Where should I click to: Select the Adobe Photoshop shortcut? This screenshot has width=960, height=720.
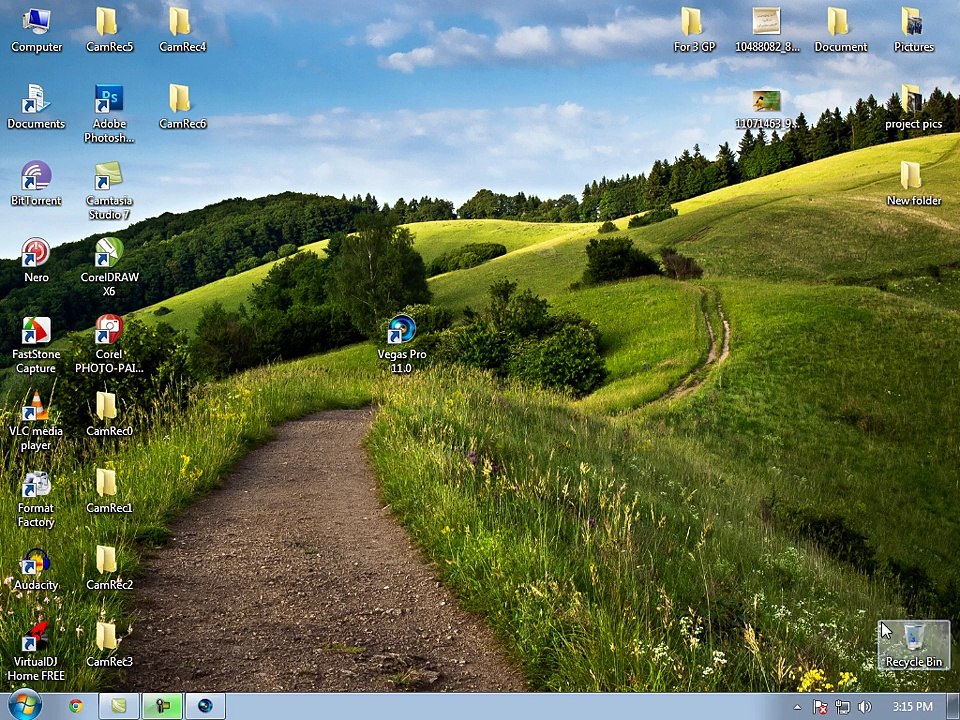point(109,114)
